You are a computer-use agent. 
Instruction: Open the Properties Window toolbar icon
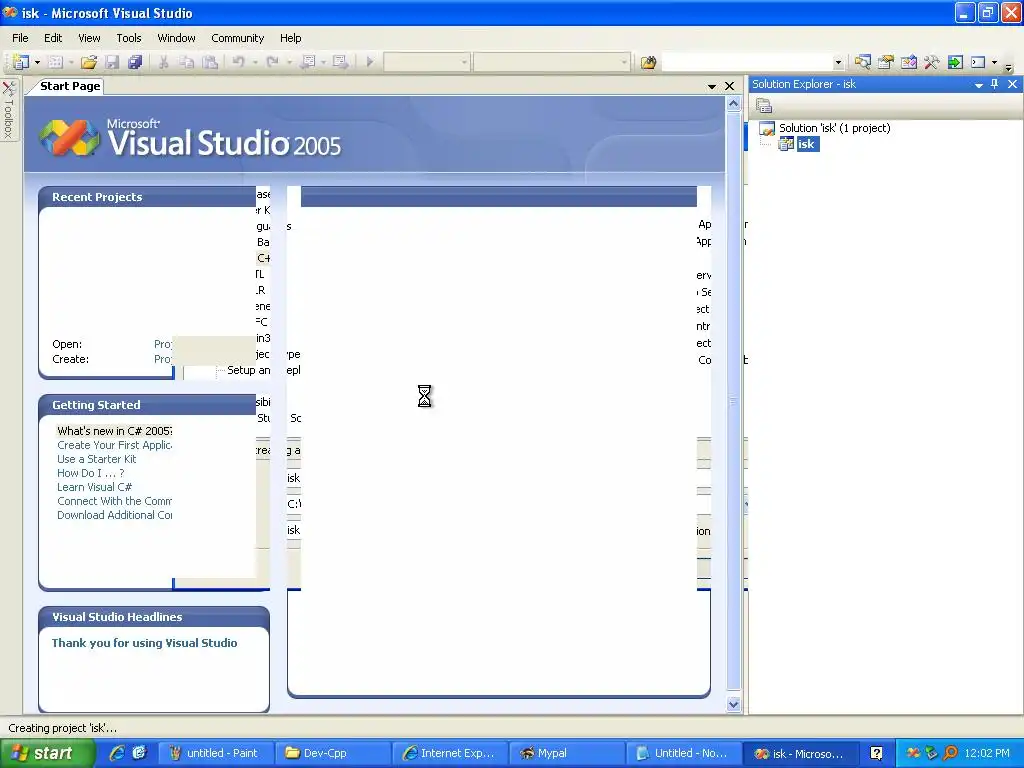pyautogui.click(x=886, y=62)
